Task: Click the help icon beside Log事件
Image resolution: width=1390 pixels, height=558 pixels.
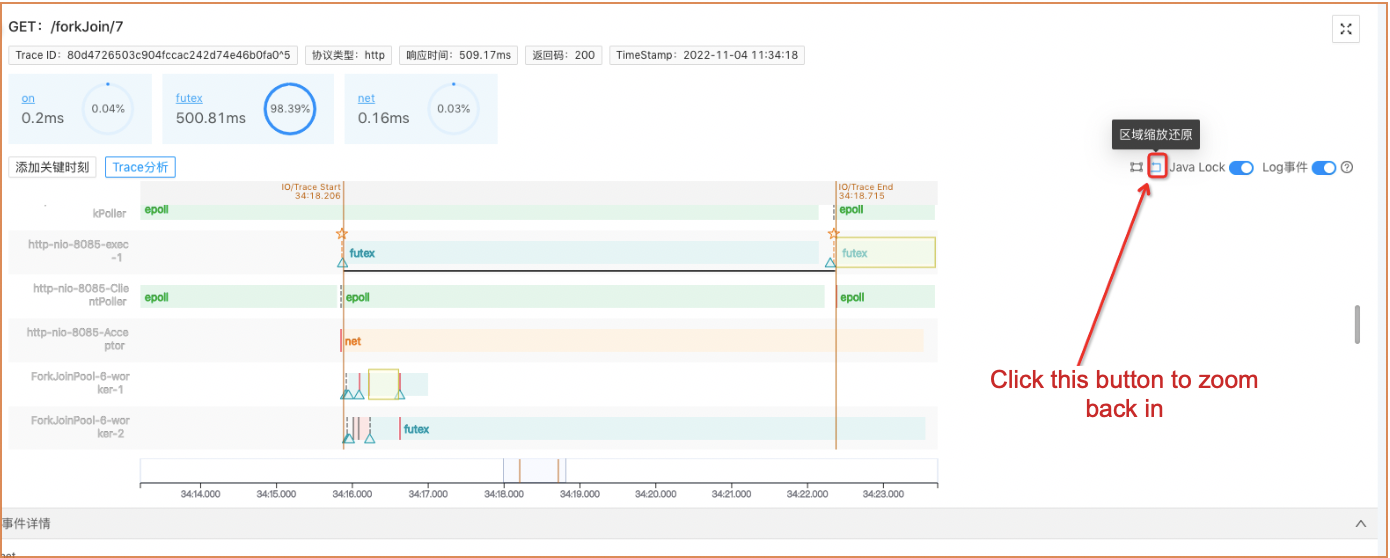Action: [1346, 167]
